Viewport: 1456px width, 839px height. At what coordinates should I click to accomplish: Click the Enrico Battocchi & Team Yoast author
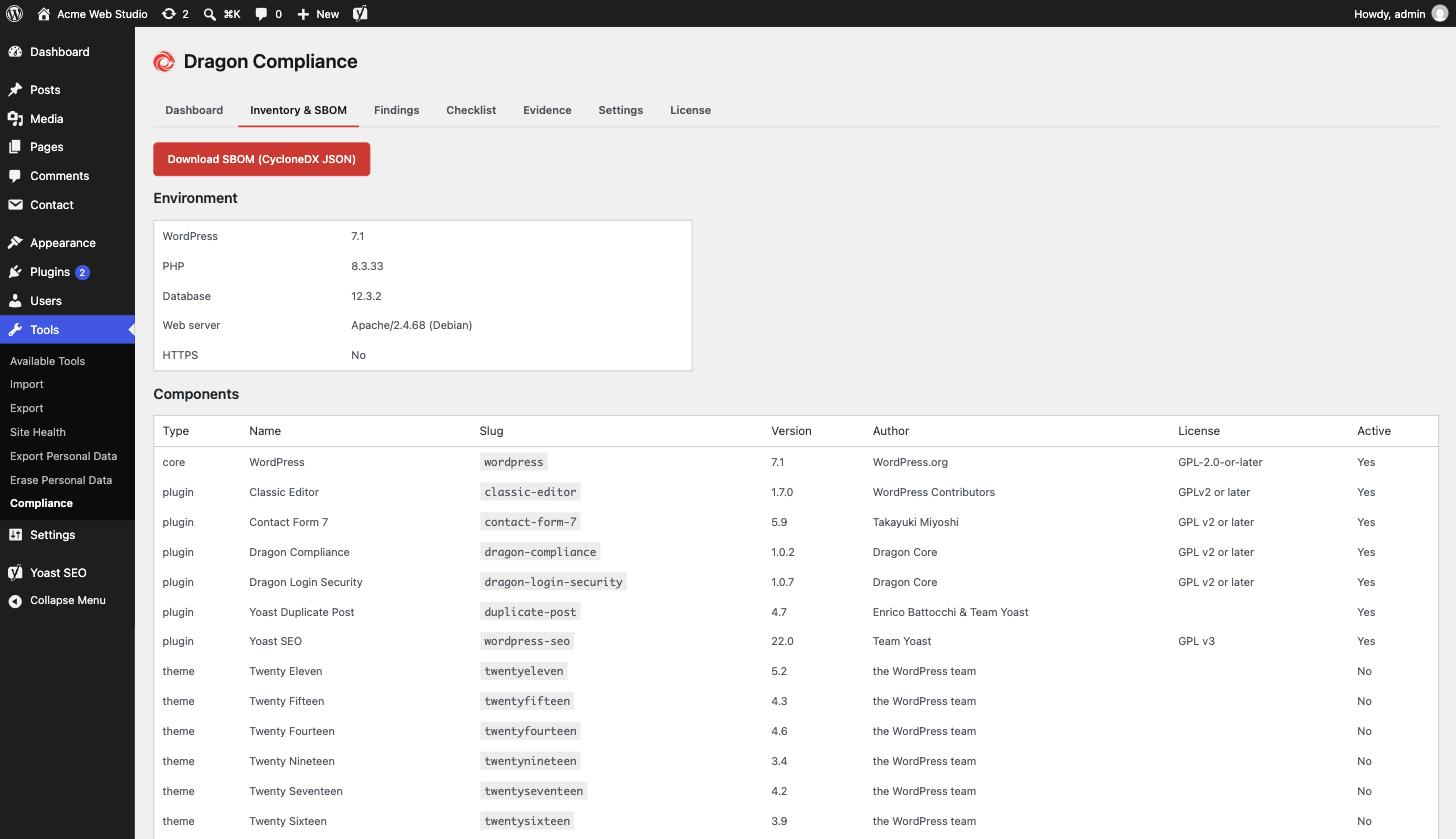[950, 612]
